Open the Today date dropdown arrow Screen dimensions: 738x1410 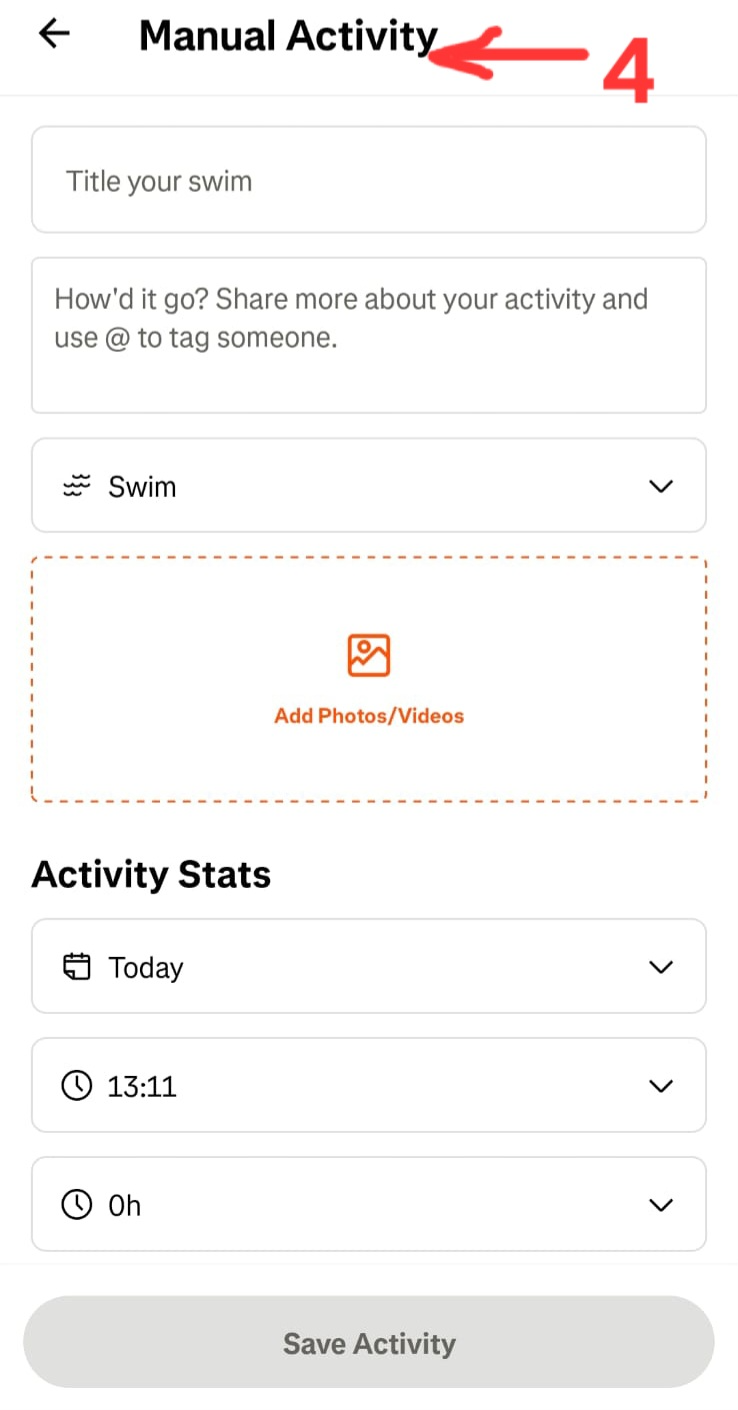click(661, 967)
